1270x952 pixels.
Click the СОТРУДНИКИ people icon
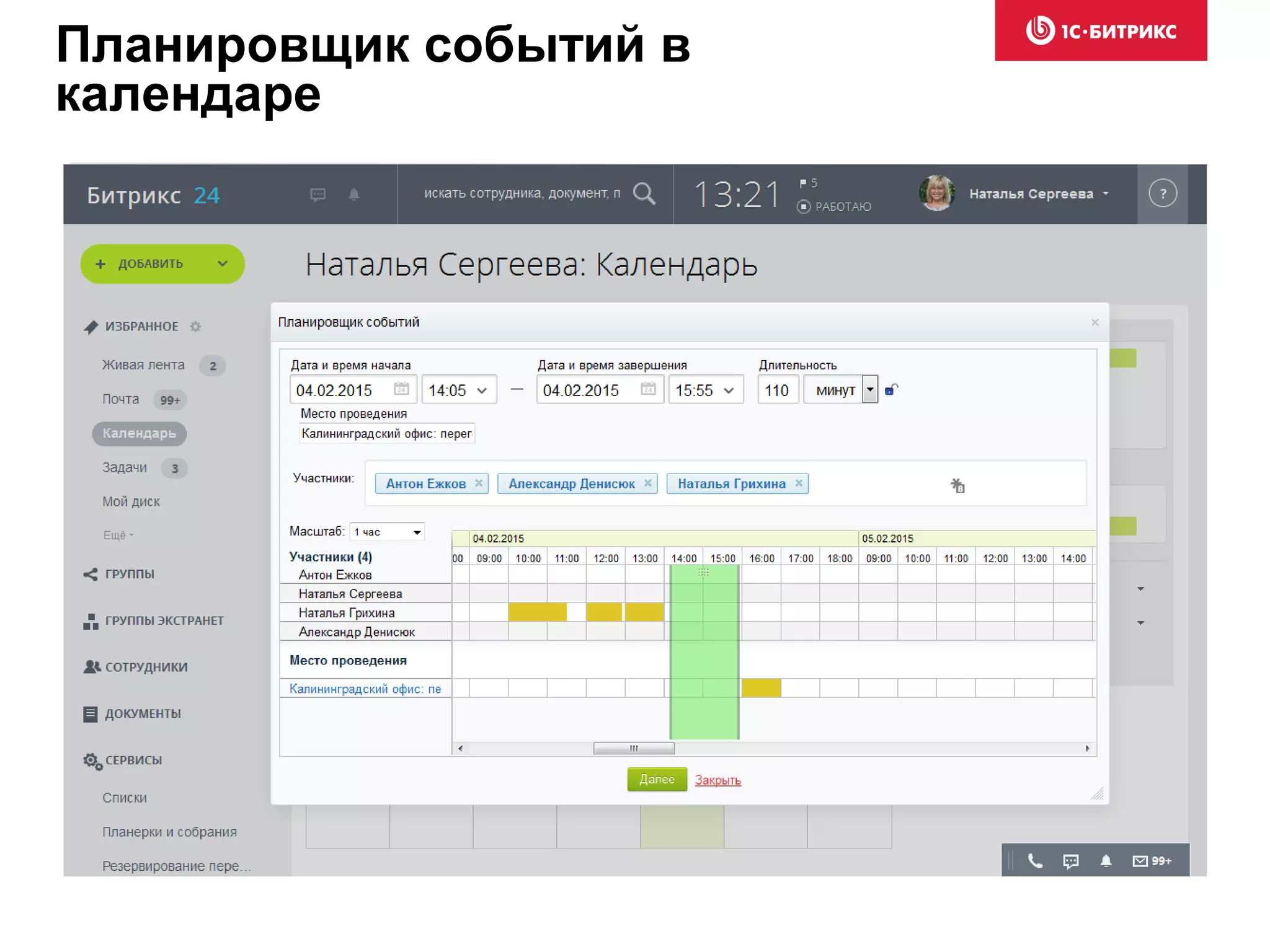92,667
